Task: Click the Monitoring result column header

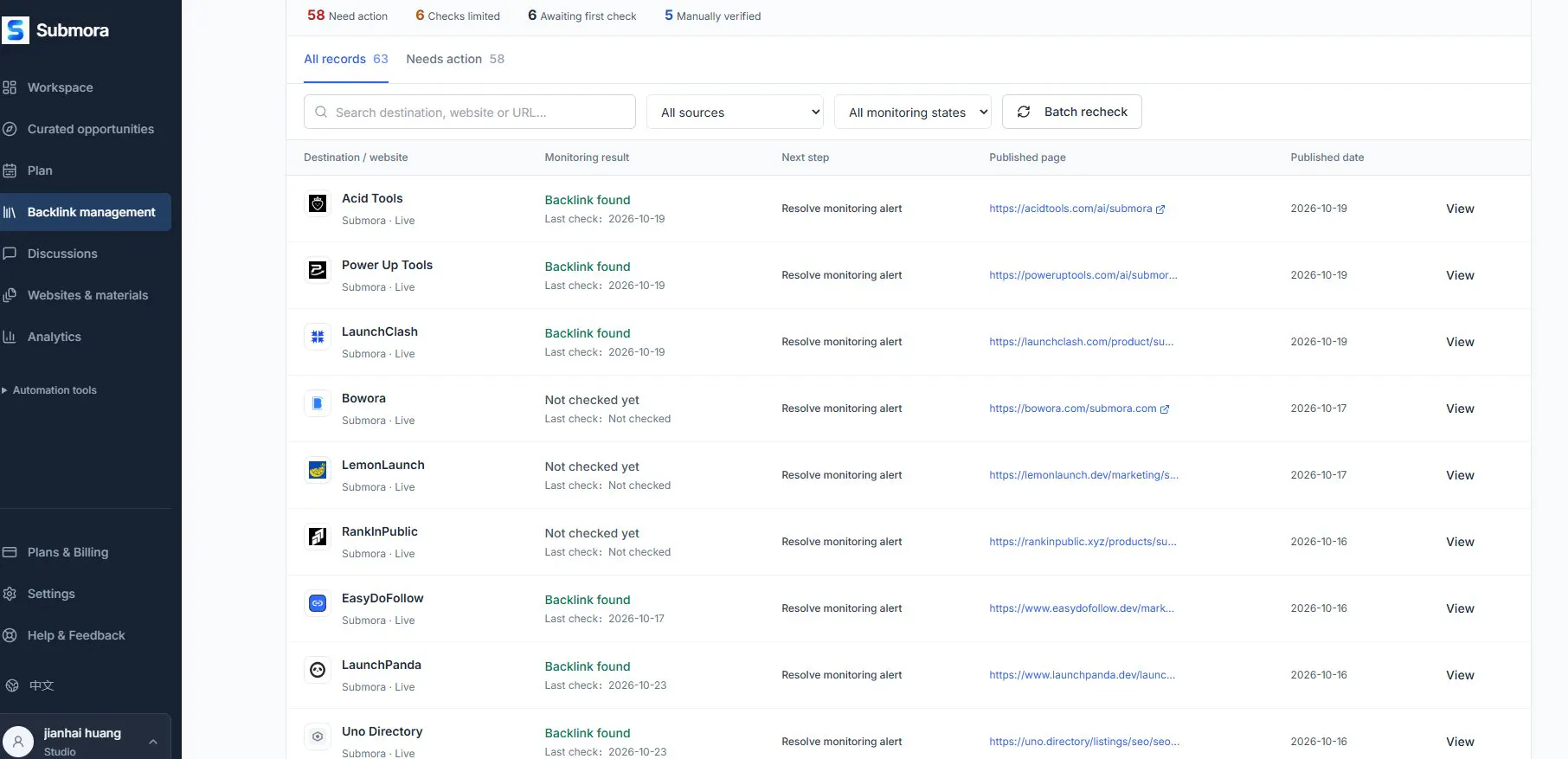Action: [x=587, y=158]
